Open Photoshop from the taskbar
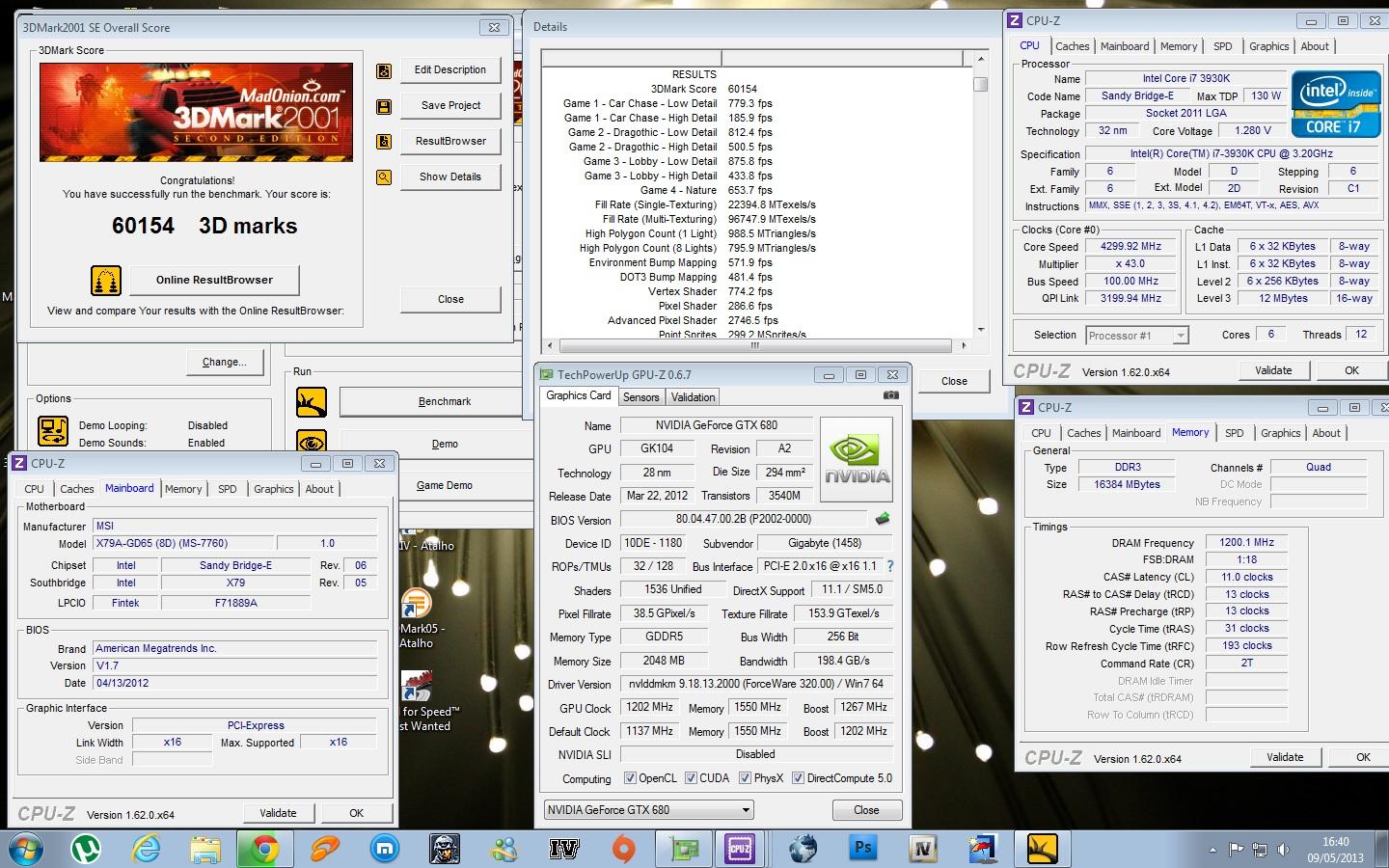 pos(862,849)
